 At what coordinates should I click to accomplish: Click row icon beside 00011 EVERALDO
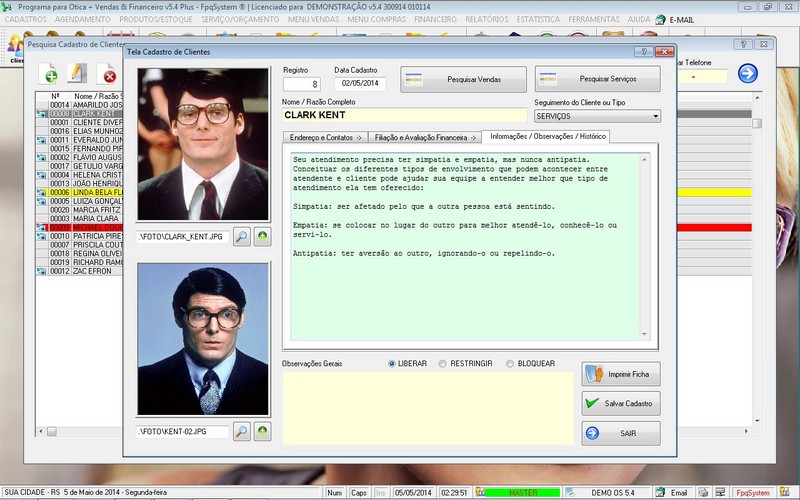[41, 140]
